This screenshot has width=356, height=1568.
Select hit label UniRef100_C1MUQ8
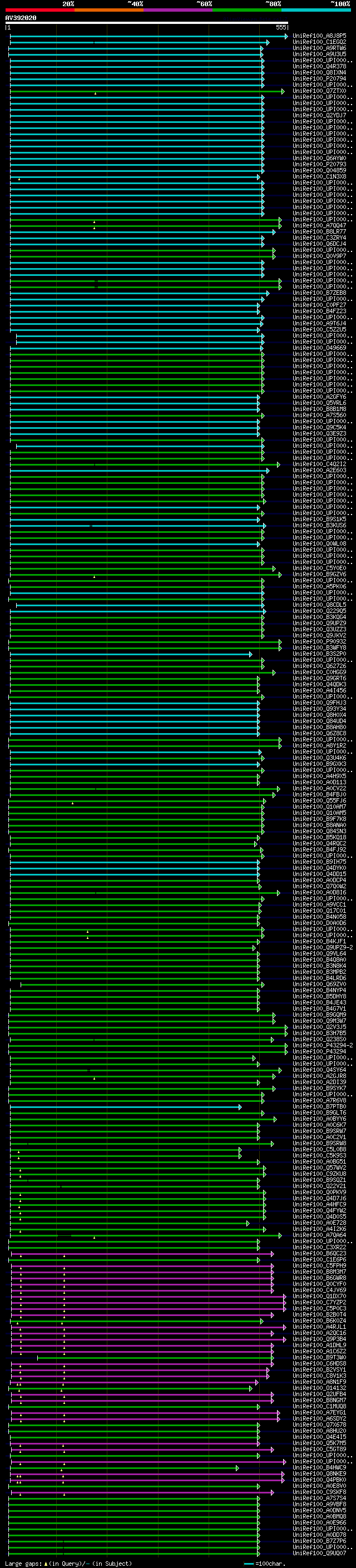pyautogui.click(x=319, y=1406)
